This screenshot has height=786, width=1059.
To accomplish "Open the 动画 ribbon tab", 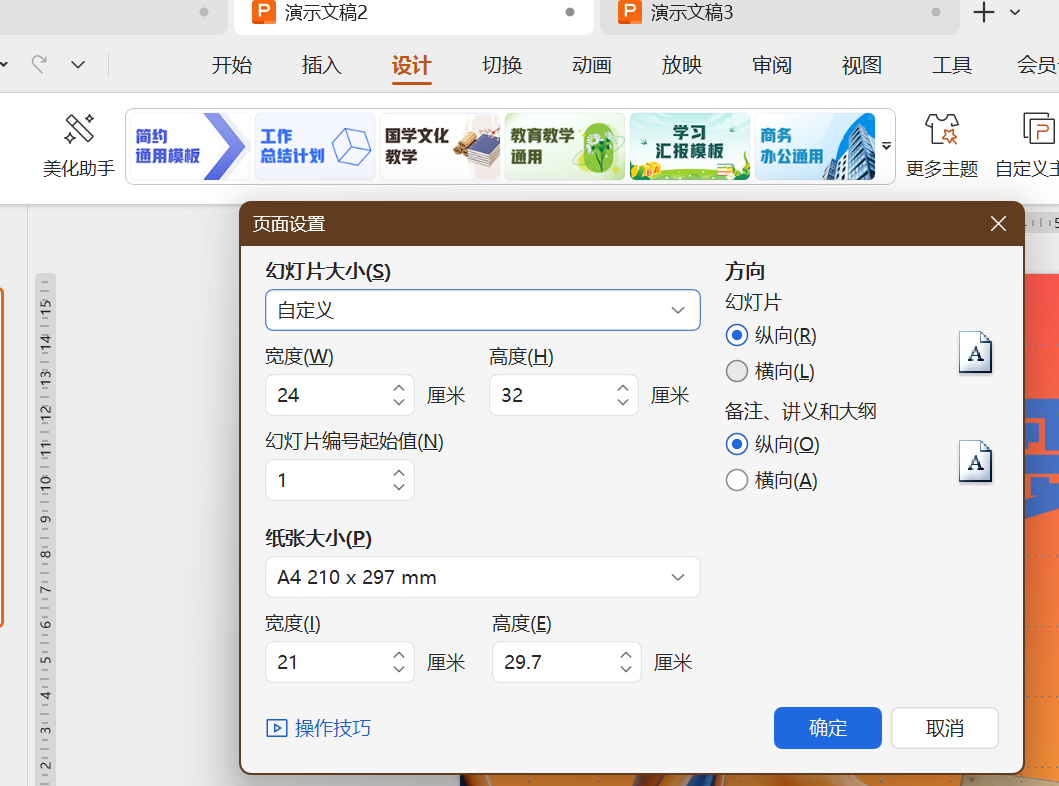I will 592,66.
